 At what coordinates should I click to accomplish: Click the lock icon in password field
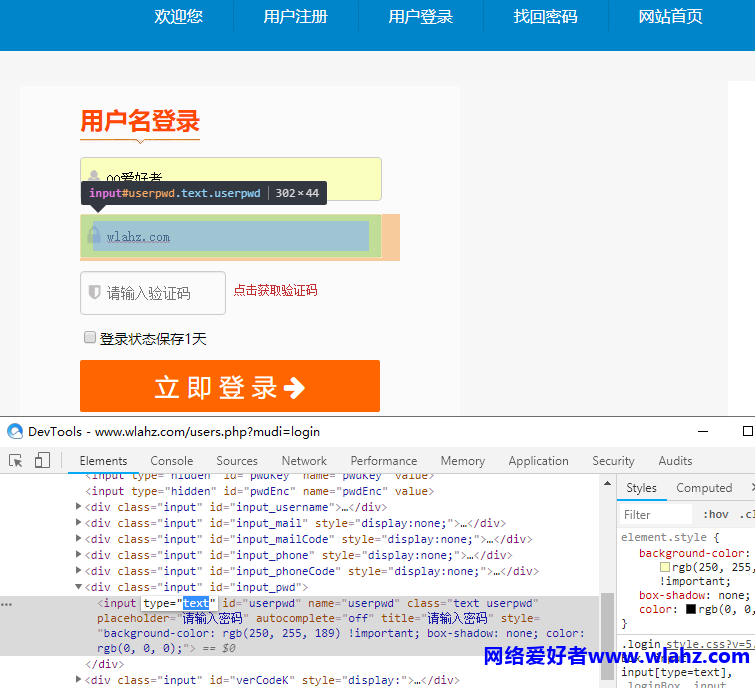pyautogui.click(x=93, y=235)
